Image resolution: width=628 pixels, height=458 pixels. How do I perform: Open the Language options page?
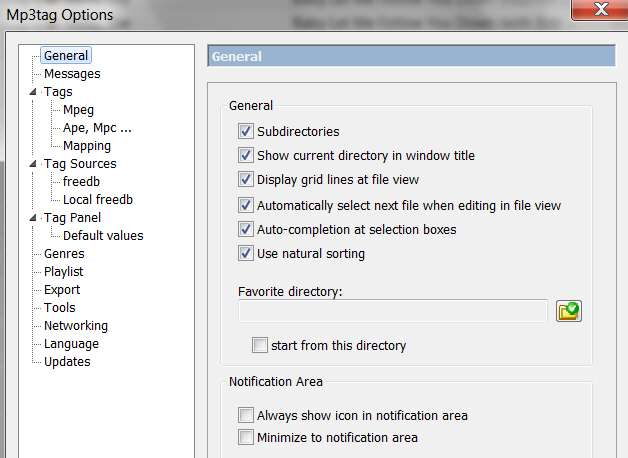point(71,344)
